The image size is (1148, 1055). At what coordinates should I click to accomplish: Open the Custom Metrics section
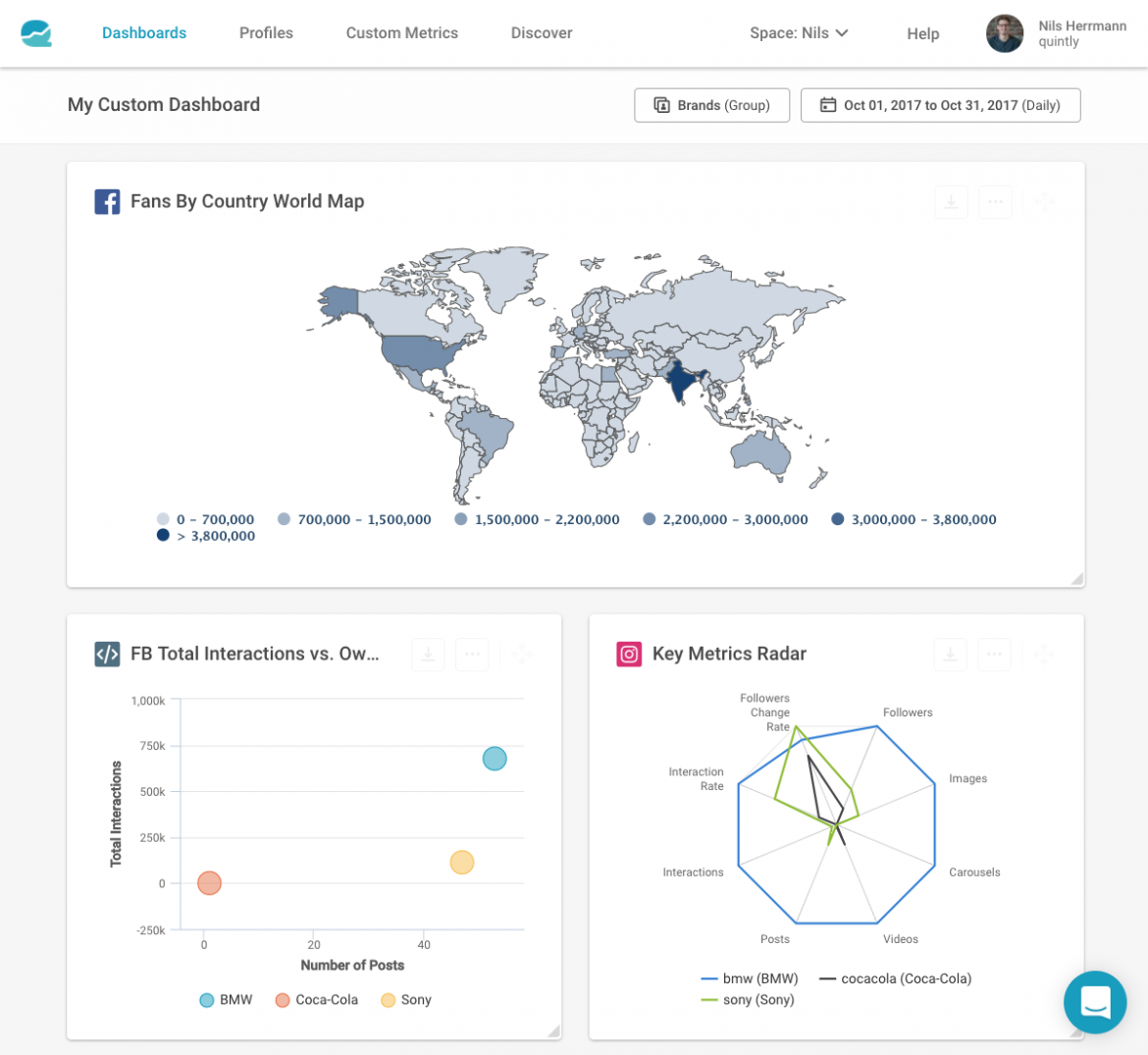point(401,32)
